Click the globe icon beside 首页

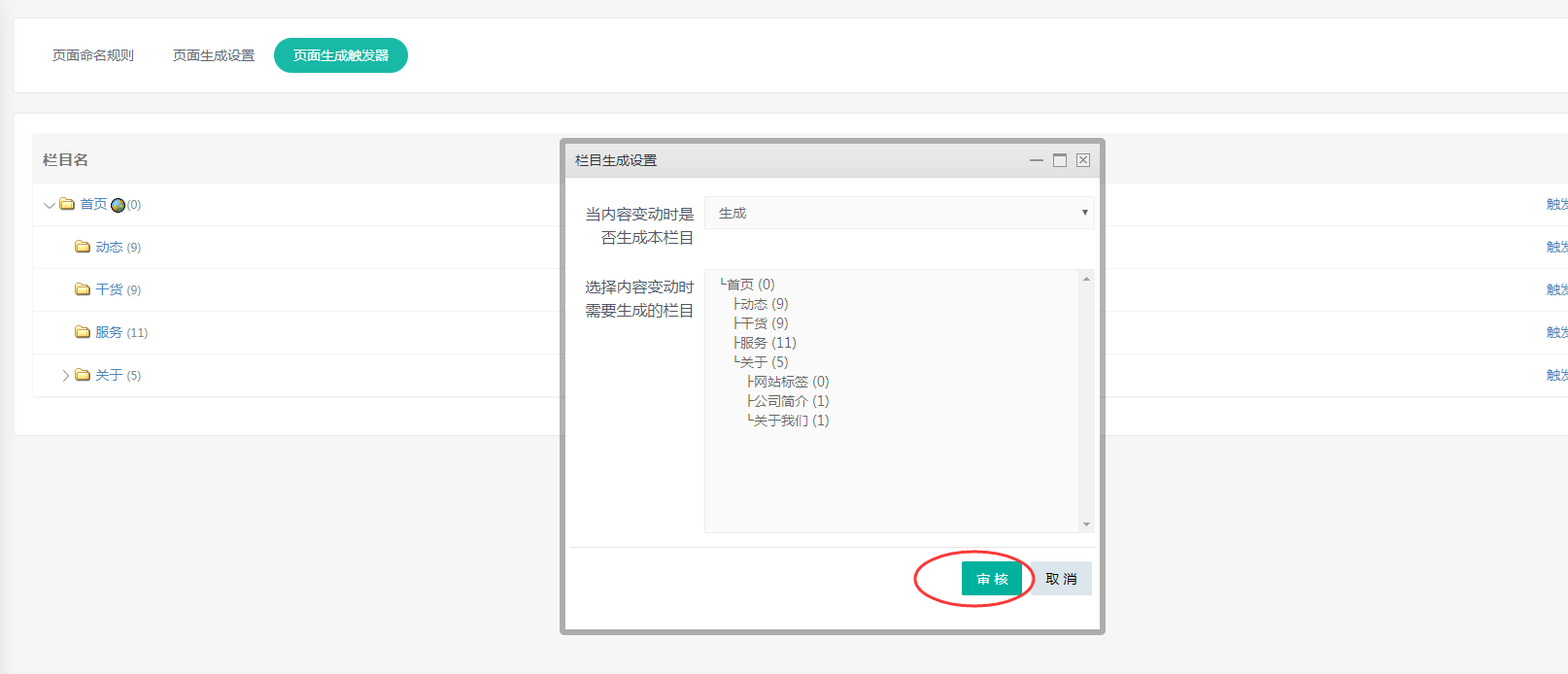pyautogui.click(x=119, y=205)
